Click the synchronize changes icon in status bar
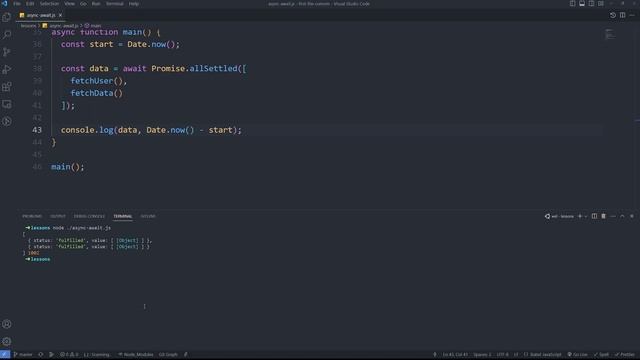 40,355
